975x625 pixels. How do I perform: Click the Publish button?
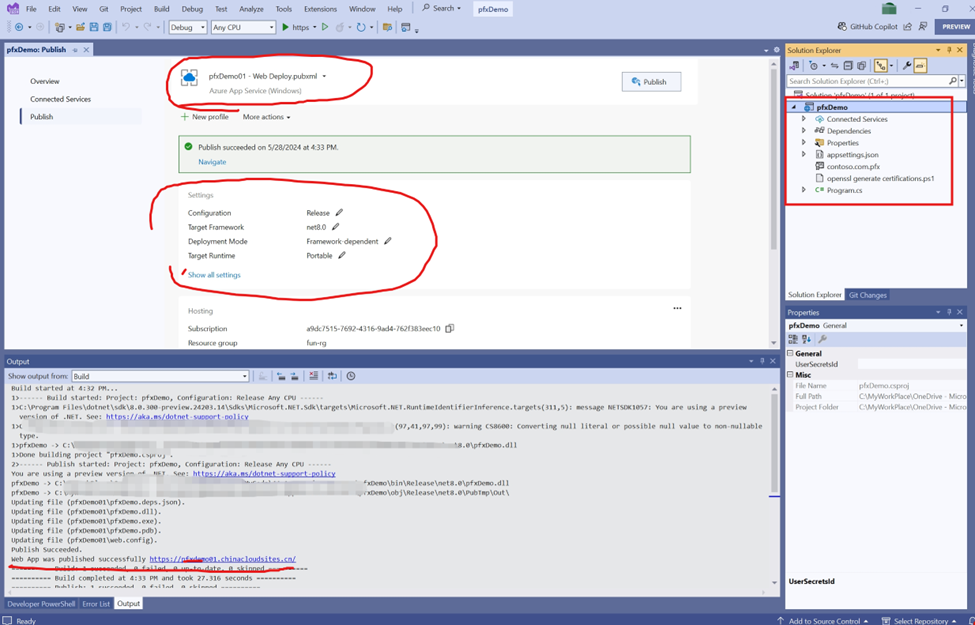pyautogui.click(x=650, y=82)
